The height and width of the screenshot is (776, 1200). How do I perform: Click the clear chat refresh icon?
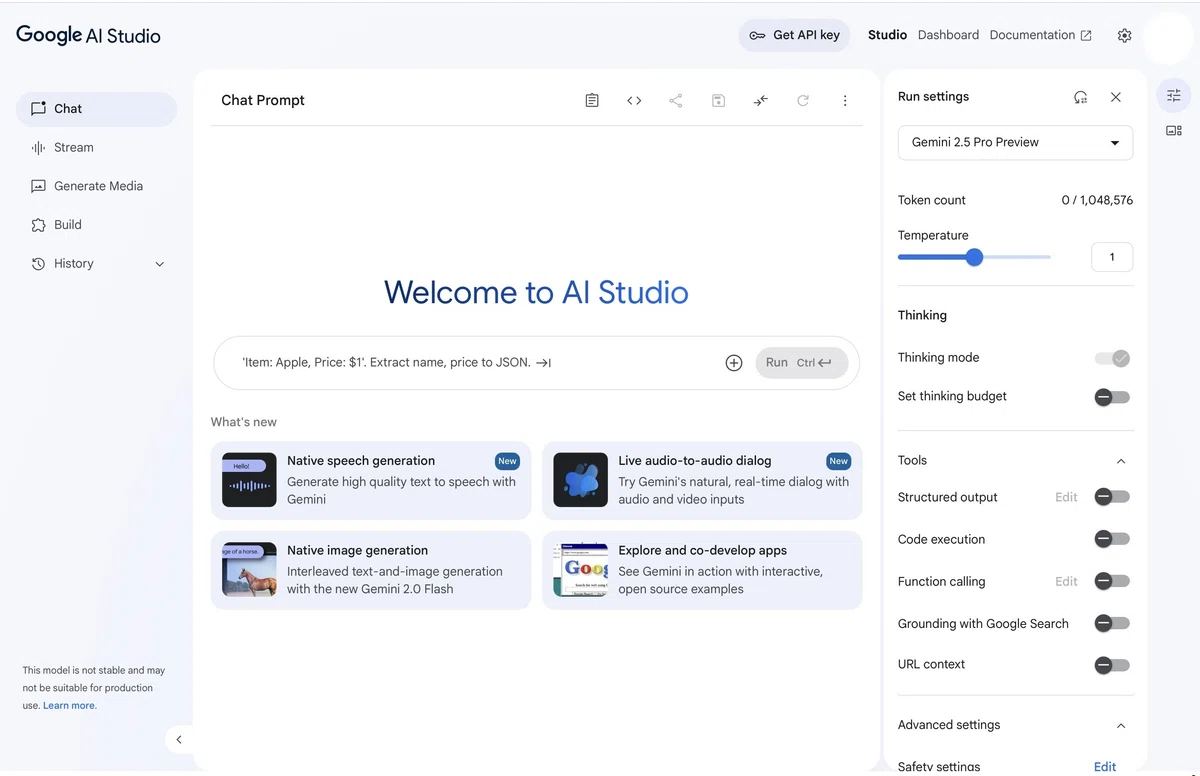point(803,100)
